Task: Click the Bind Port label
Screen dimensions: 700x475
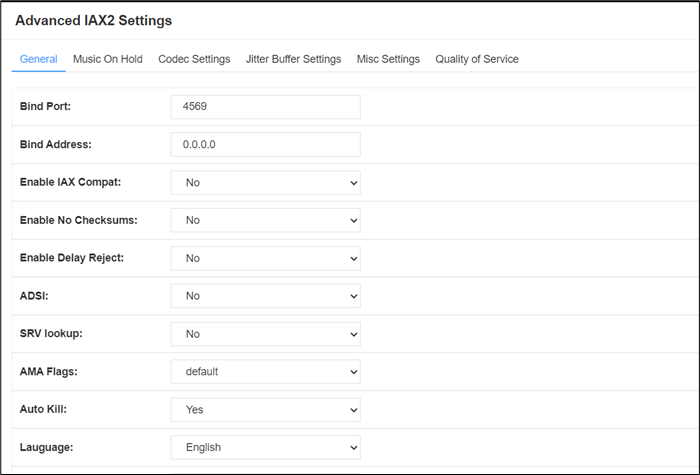Action: (45, 106)
